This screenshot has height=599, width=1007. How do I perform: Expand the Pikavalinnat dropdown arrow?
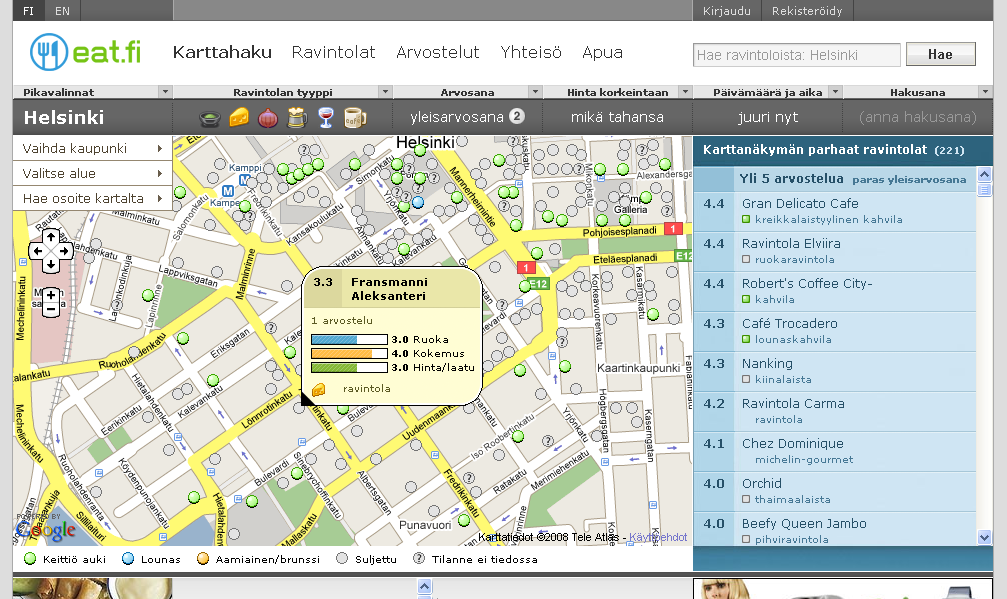click(165, 92)
